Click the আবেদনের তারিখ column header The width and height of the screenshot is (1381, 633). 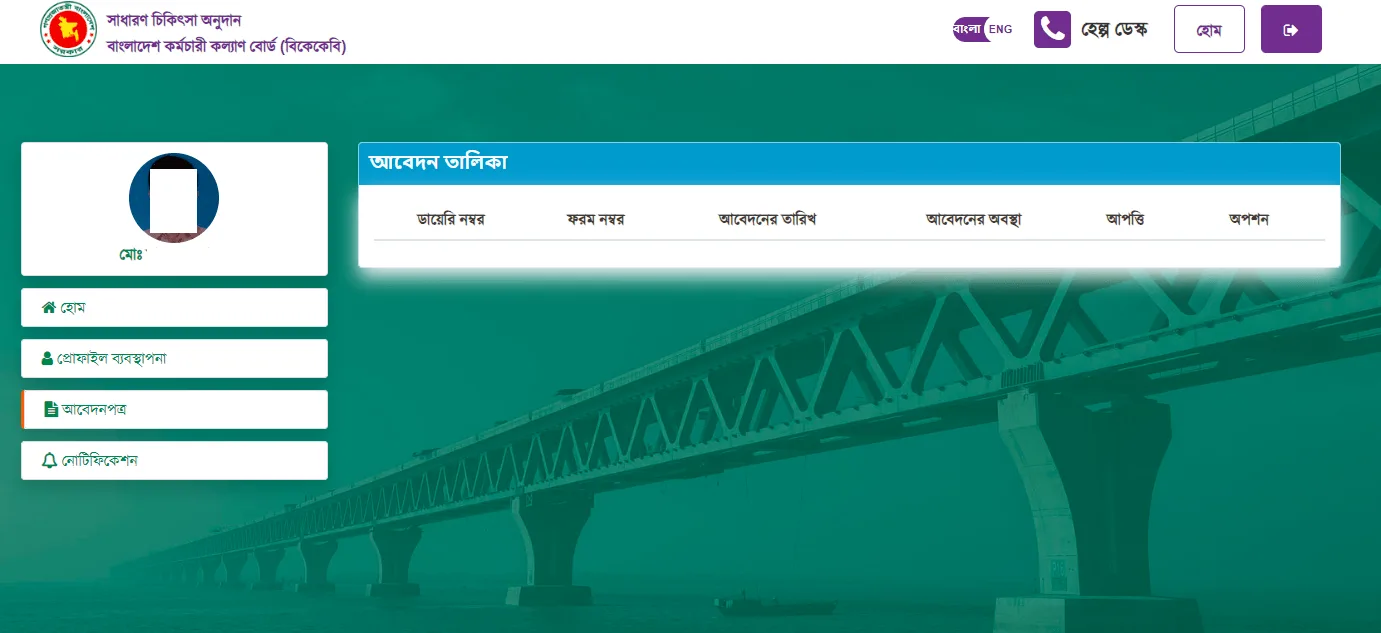pyautogui.click(x=768, y=219)
